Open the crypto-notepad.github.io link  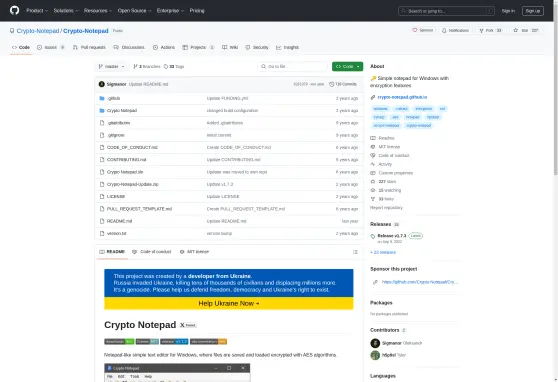402,97
